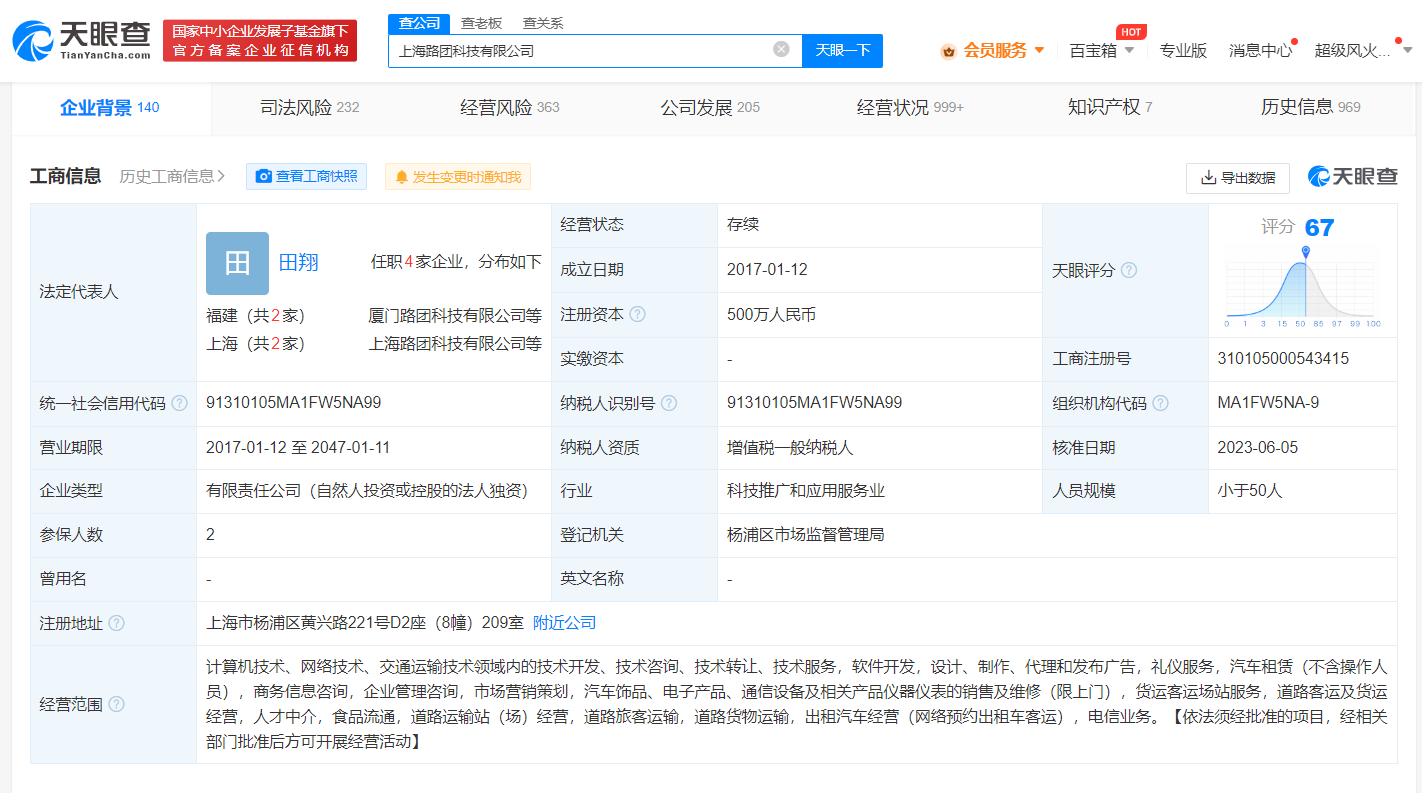The width and height of the screenshot is (1422, 793).
Task: Open the 司法风险 tab
Action: tap(310, 107)
